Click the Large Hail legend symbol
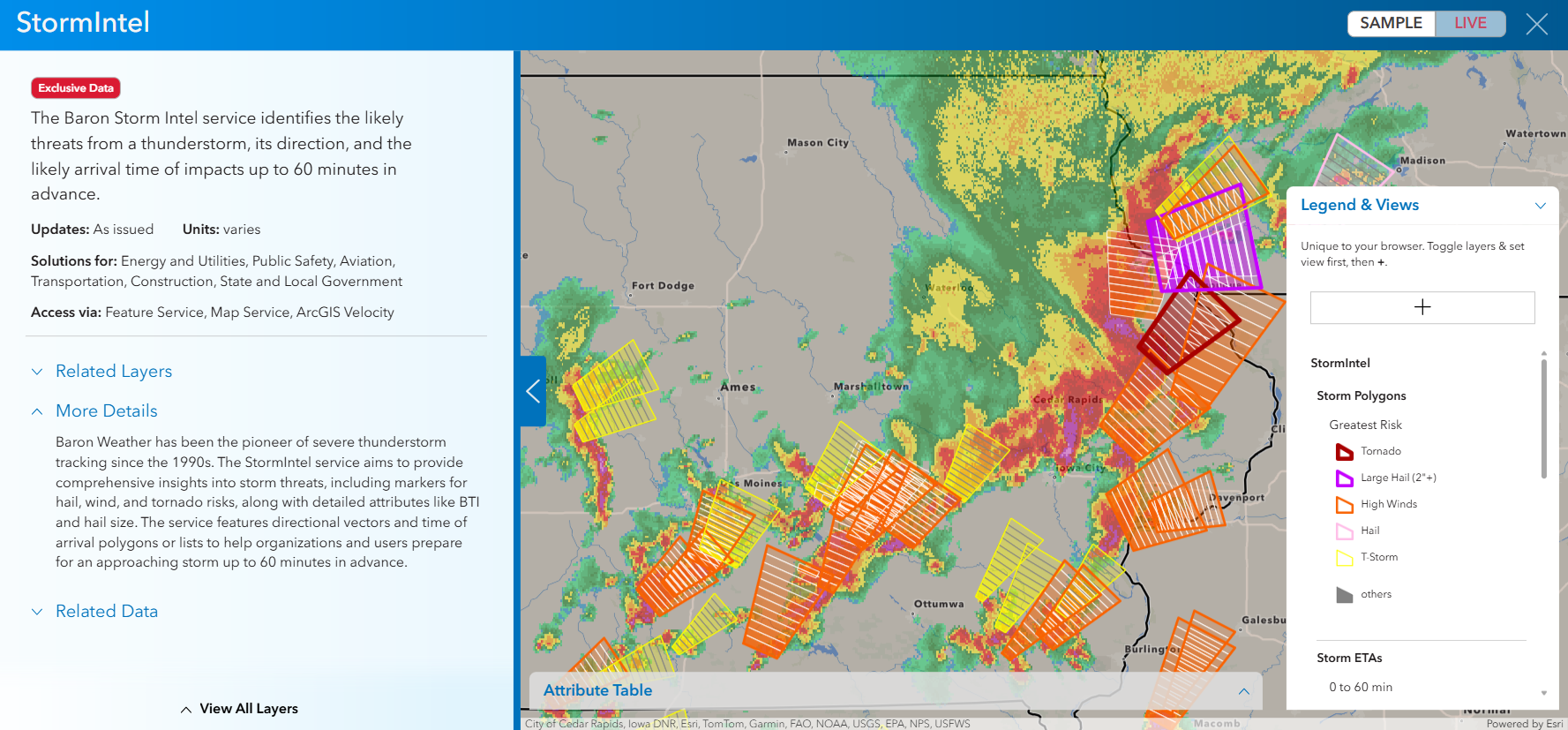1568x730 pixels. 1345,478
